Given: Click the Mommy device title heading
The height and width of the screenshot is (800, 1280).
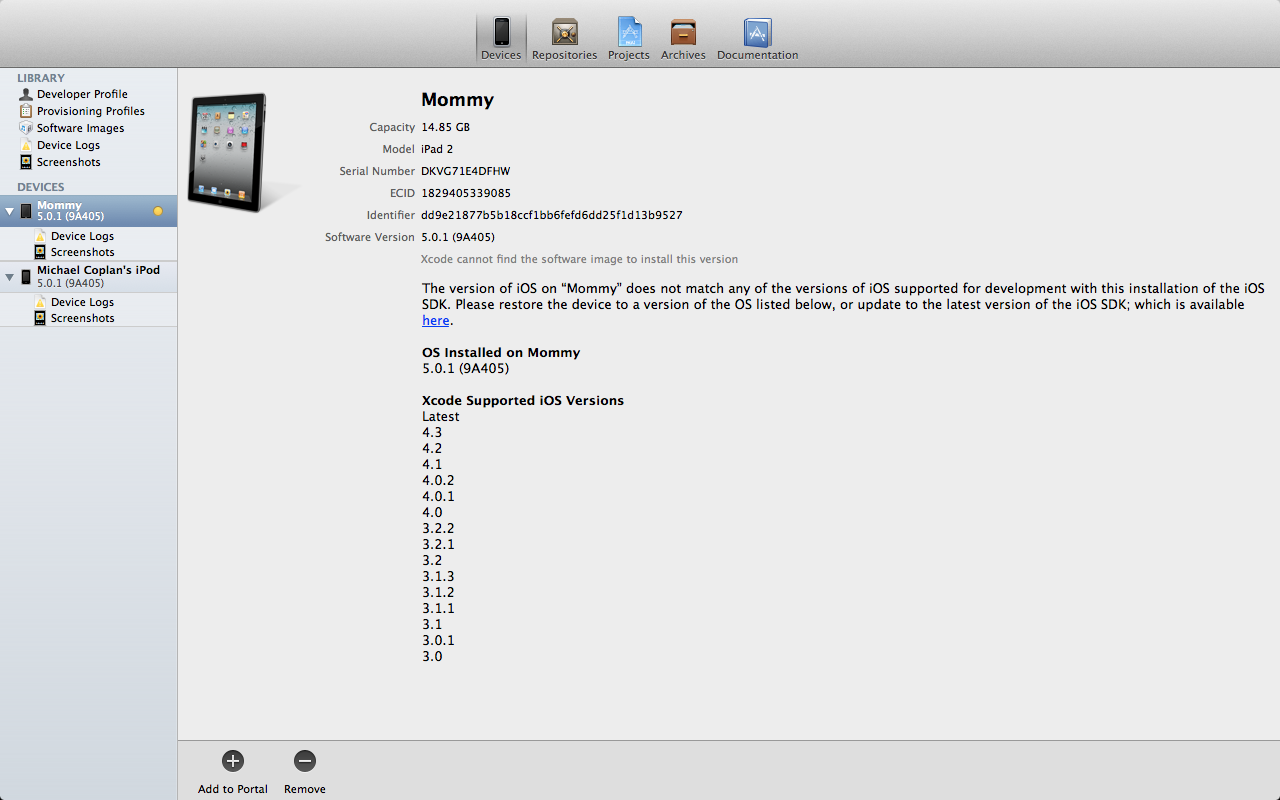Looking at the screenshot, I should coord(458,99).
